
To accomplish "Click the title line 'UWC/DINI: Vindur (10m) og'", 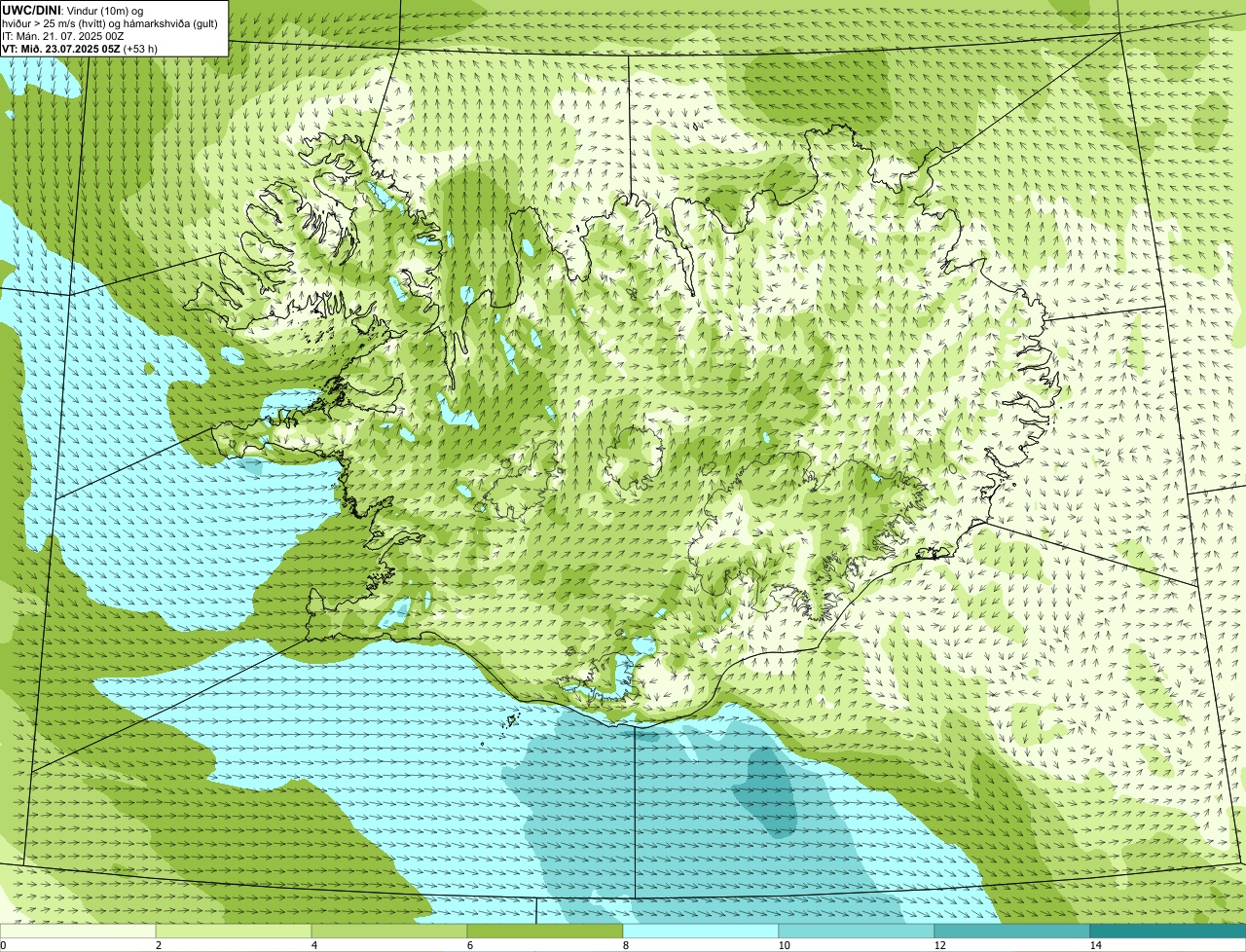I will (x=73, y=10).
